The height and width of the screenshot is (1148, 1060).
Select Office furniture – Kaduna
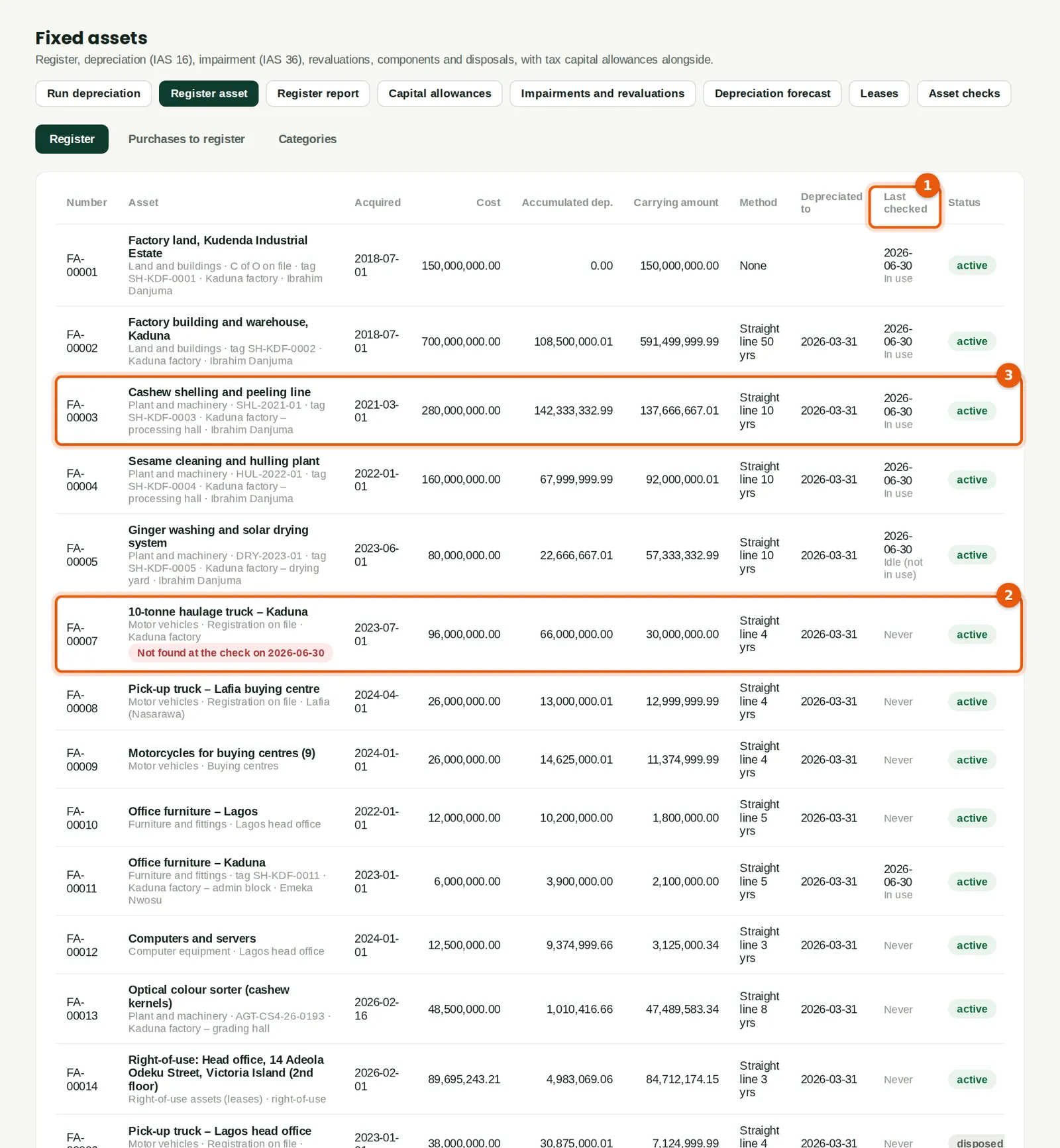point(197,862)
